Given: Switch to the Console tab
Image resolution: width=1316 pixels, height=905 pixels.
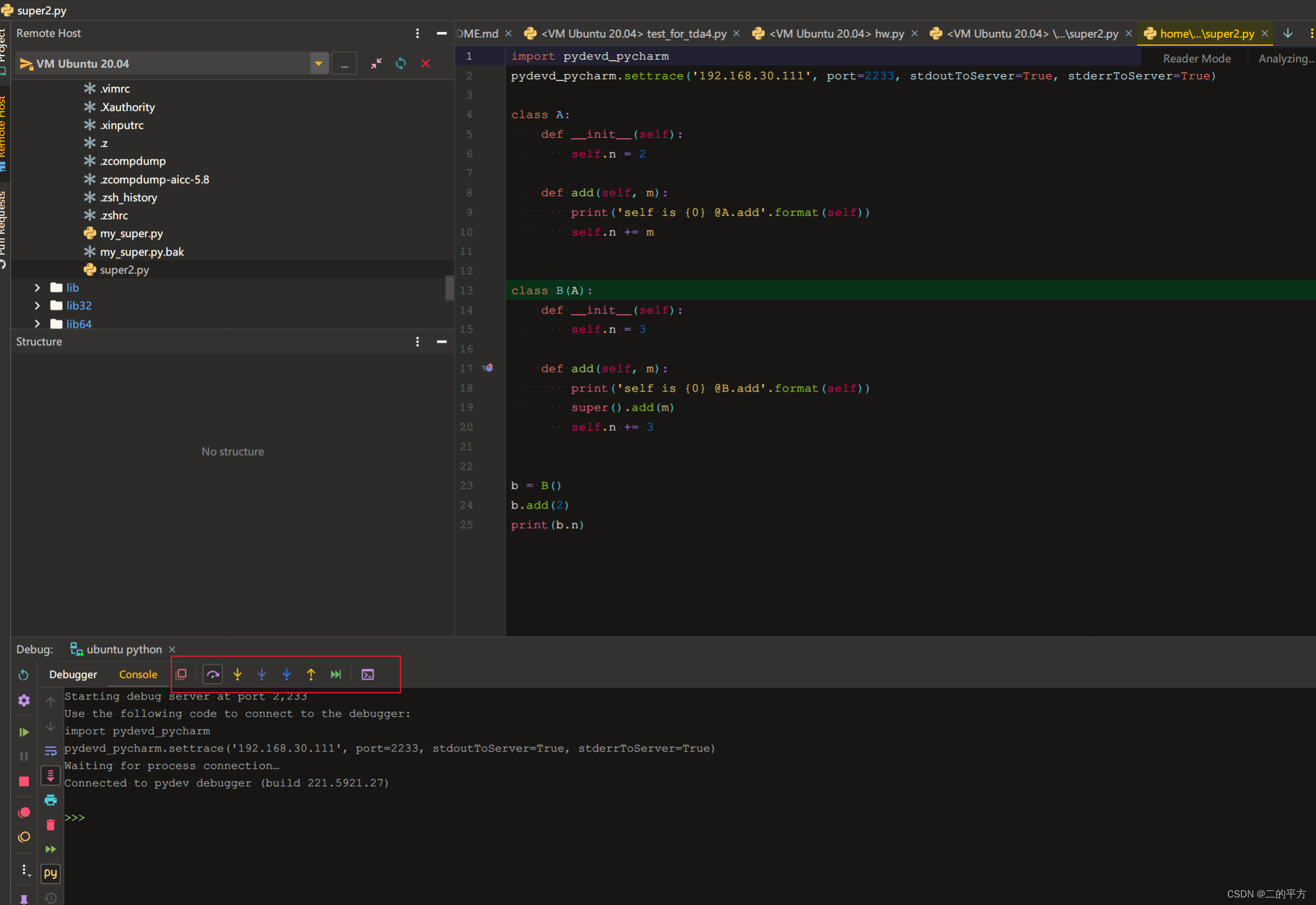Looking at the screenshot, I should coord(138,675).
